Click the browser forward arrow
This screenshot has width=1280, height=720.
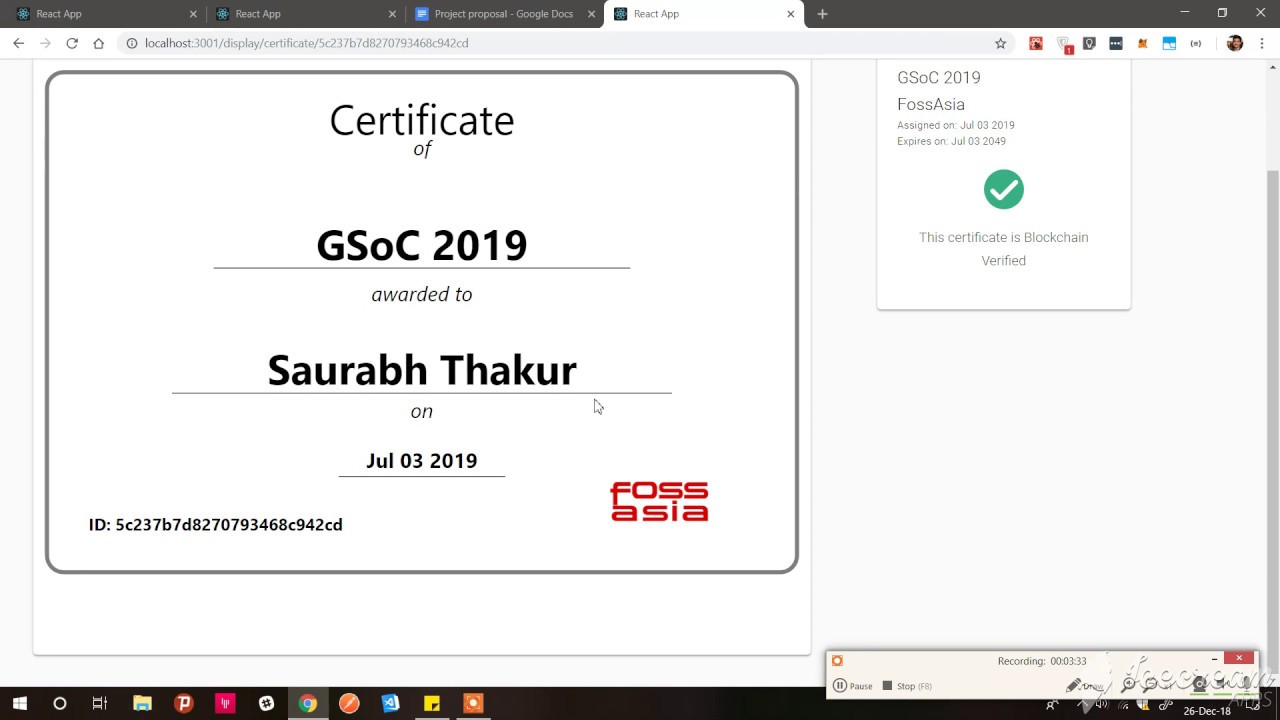[45, 43]
